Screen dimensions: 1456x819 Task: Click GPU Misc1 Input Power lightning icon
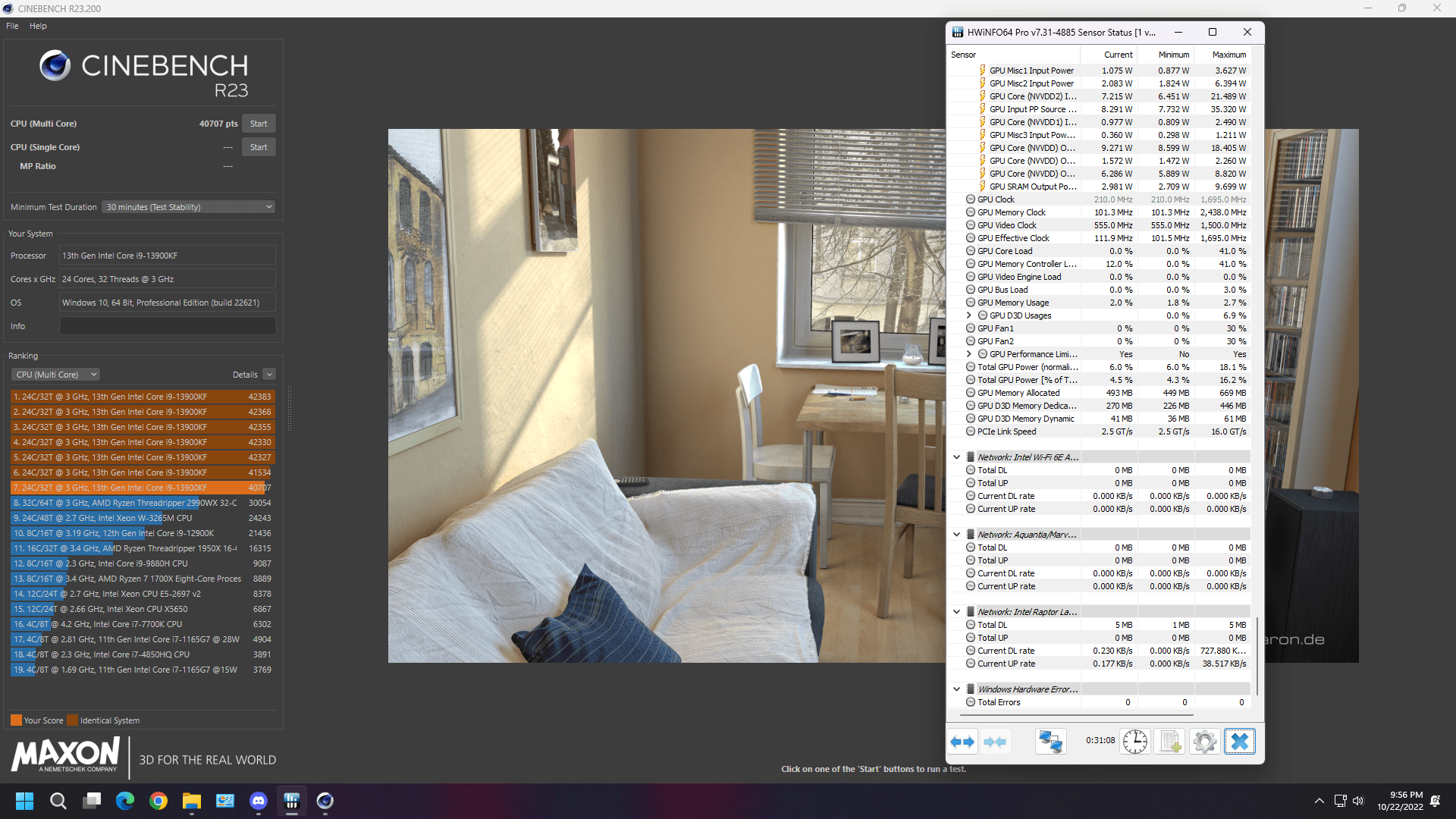coord(982,71)
